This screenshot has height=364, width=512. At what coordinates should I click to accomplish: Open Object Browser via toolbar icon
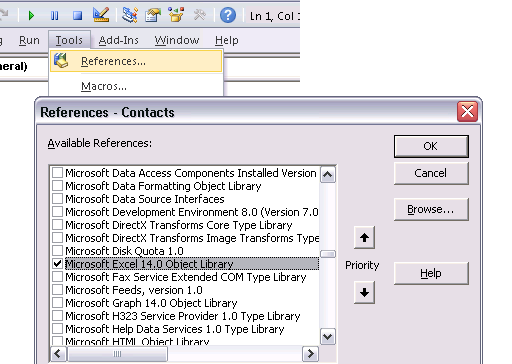pyautogui.click(x=176, y=15)
